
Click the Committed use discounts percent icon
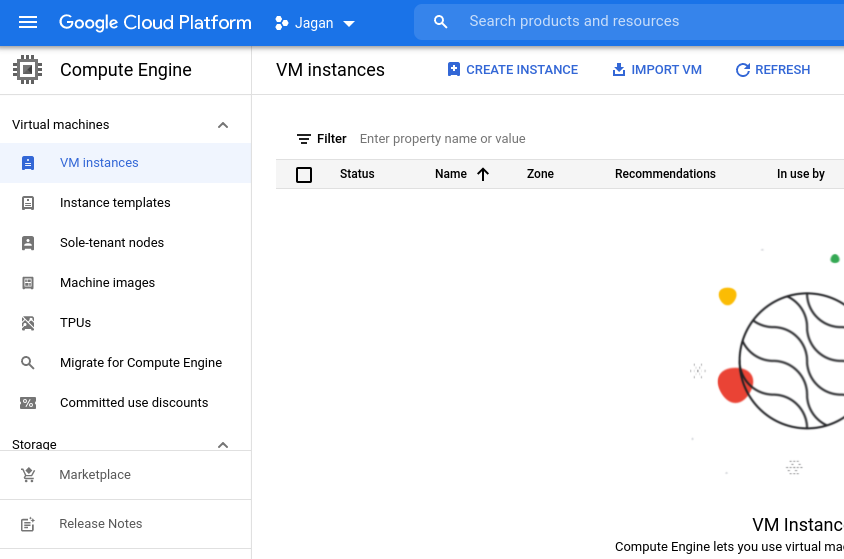point(28,403)
